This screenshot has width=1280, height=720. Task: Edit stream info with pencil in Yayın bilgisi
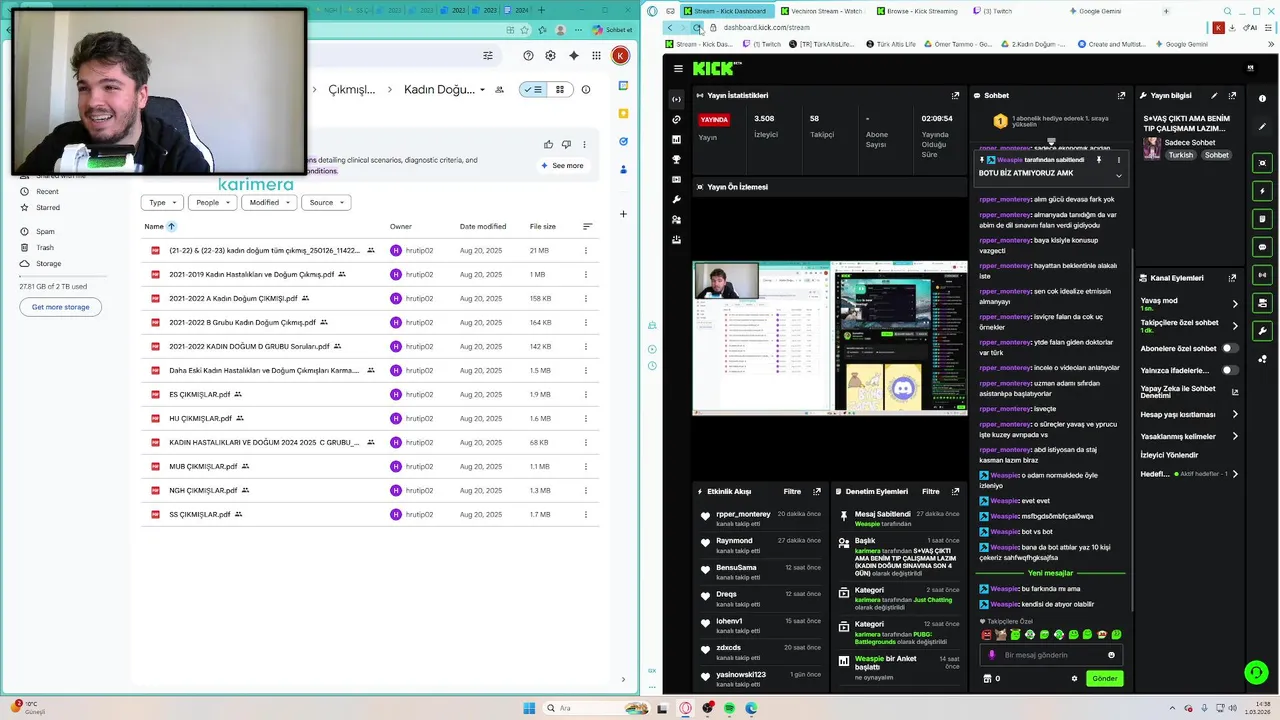coord(1214,96)
